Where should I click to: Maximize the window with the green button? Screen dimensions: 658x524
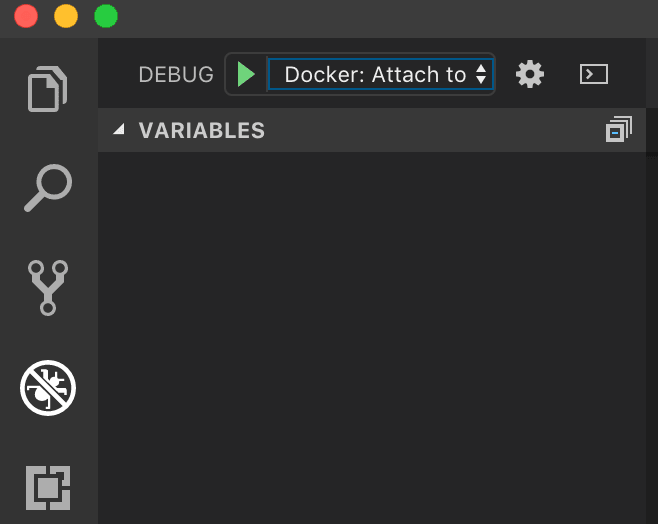point(105,16)
